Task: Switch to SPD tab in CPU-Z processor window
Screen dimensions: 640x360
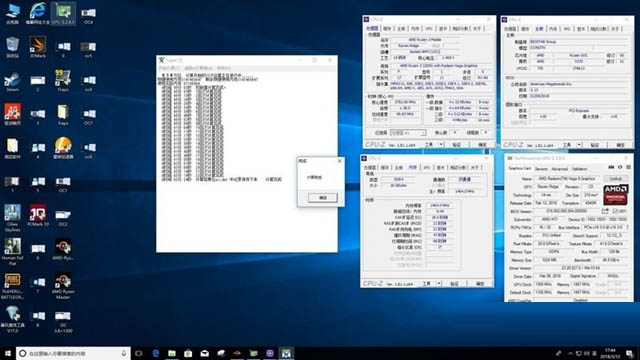Action: click(429, 29)
